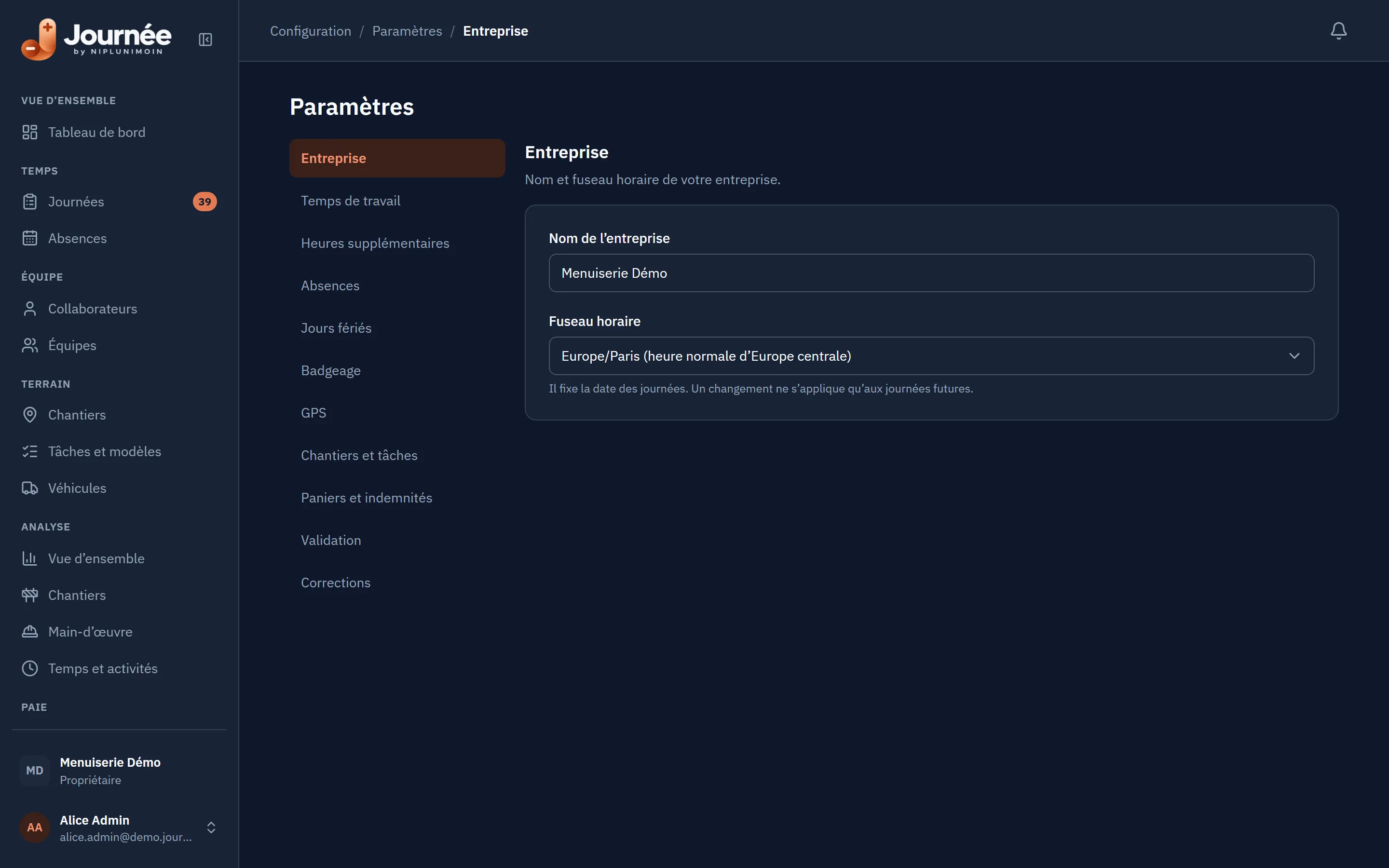Open the Fuseau horaire dropdown

tap(931, 356)
